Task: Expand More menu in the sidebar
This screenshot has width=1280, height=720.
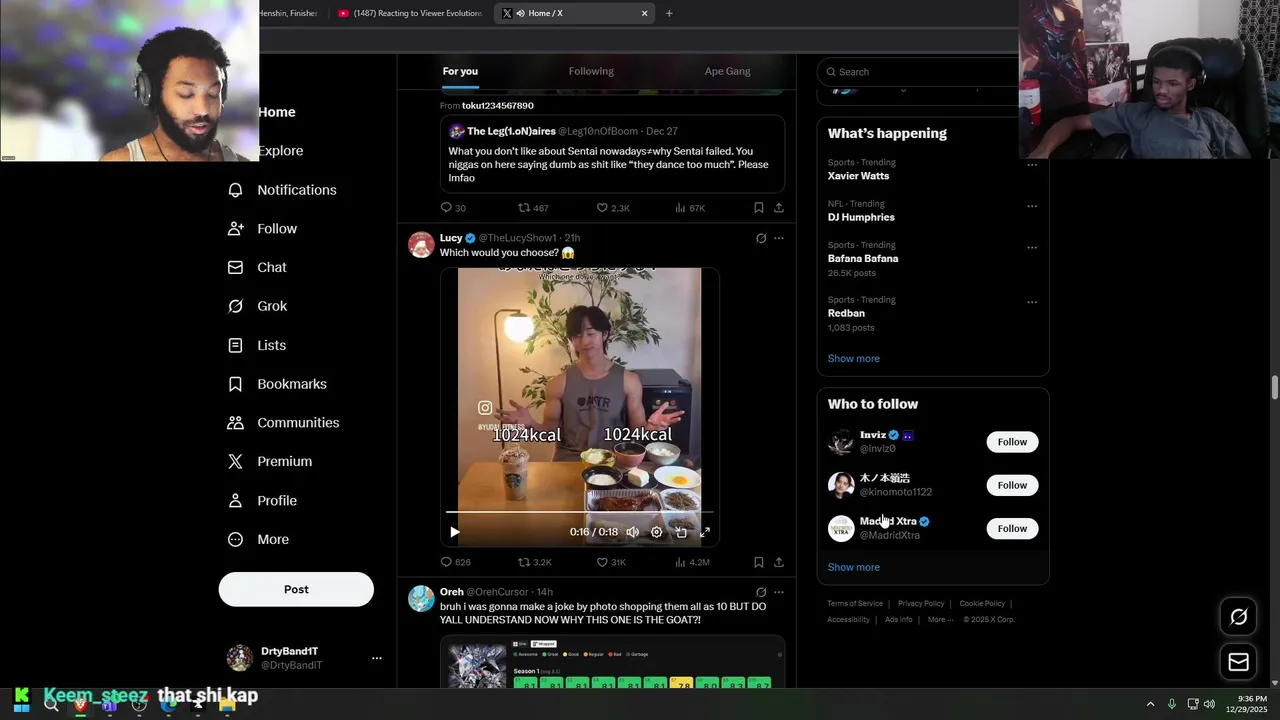Action: click(258, 540)
